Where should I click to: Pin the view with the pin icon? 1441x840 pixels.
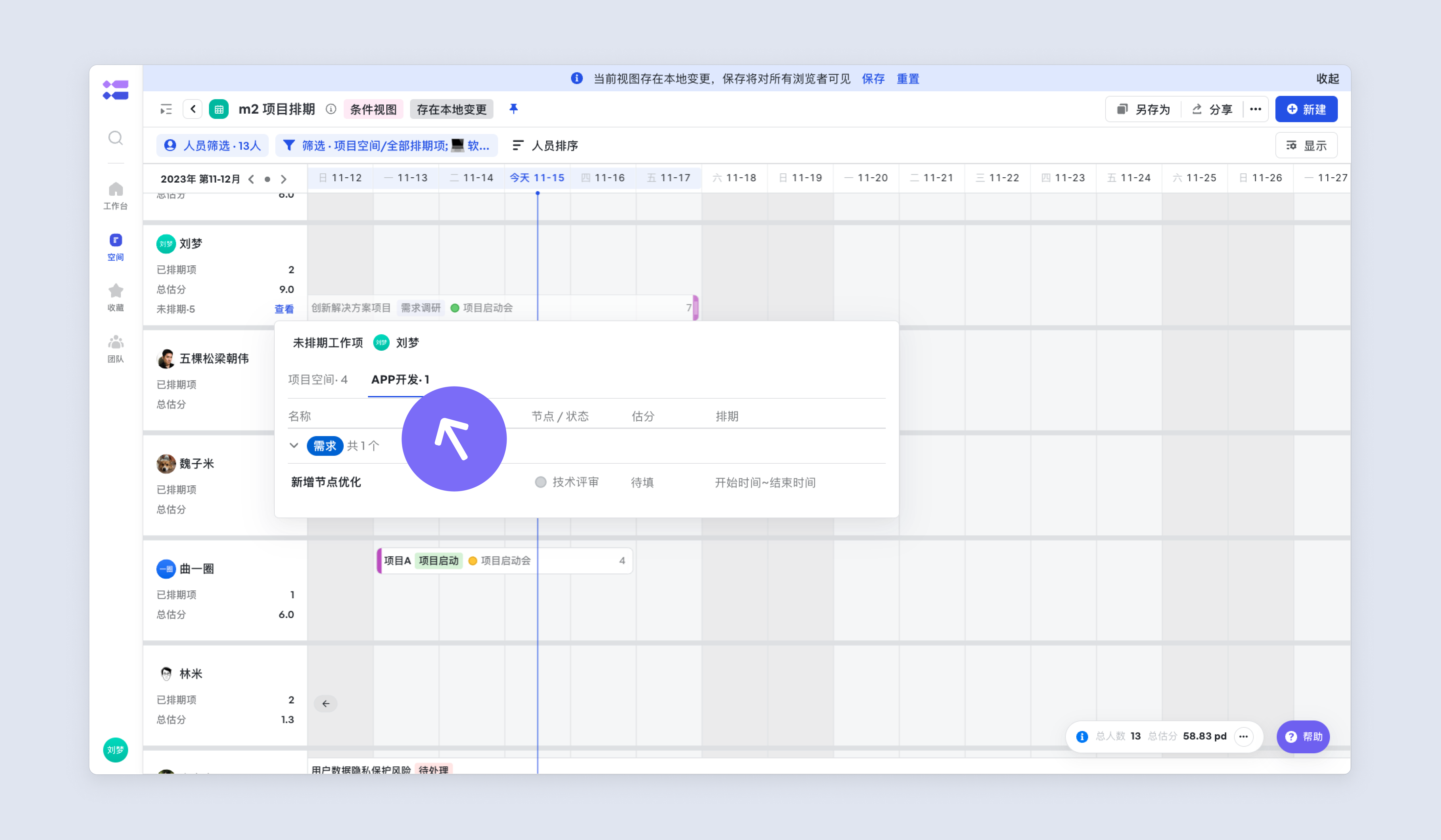point(514,109)
